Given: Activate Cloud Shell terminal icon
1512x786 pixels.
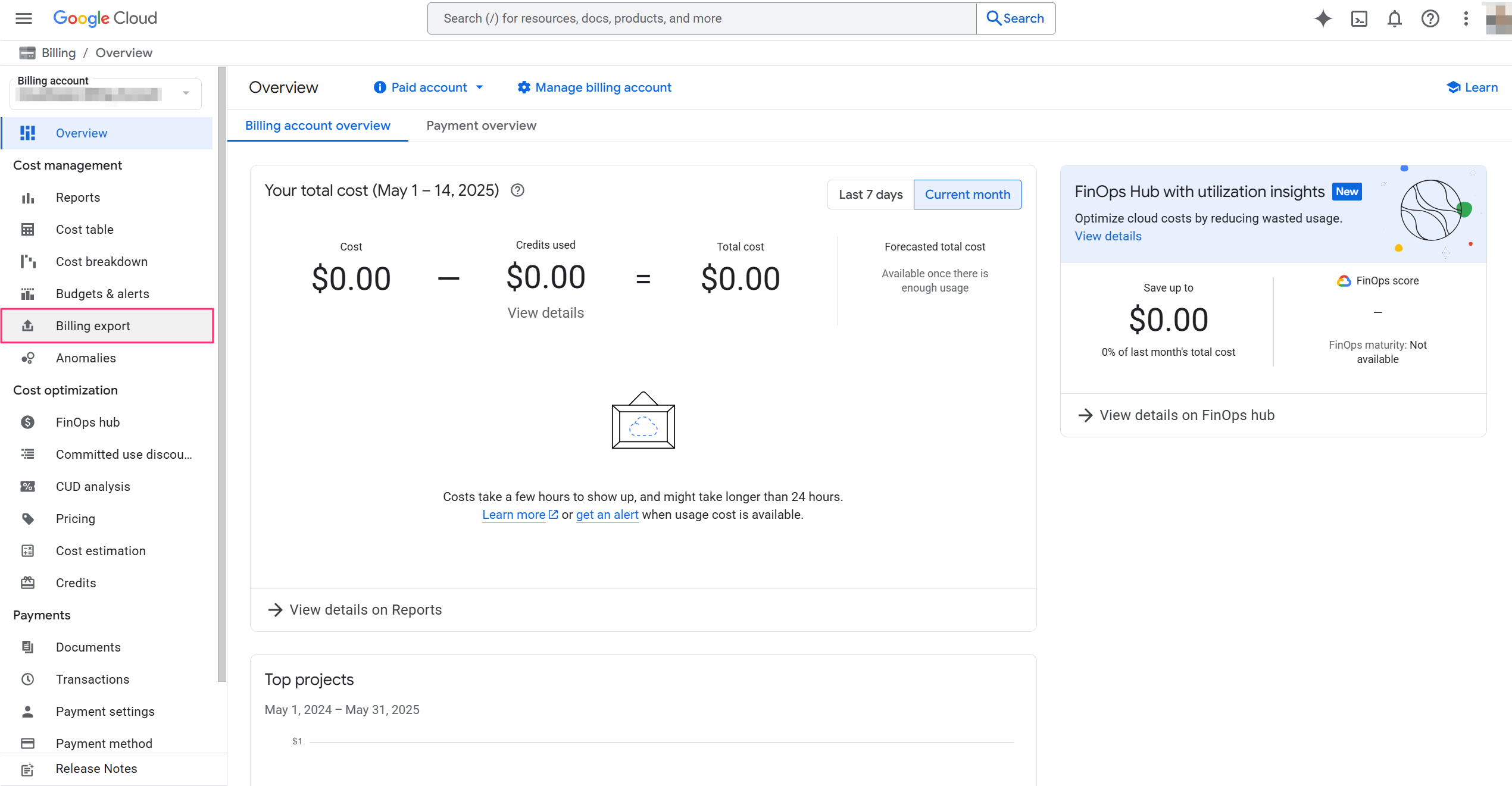Looking at the screenshot, I should coord(1360,18).
